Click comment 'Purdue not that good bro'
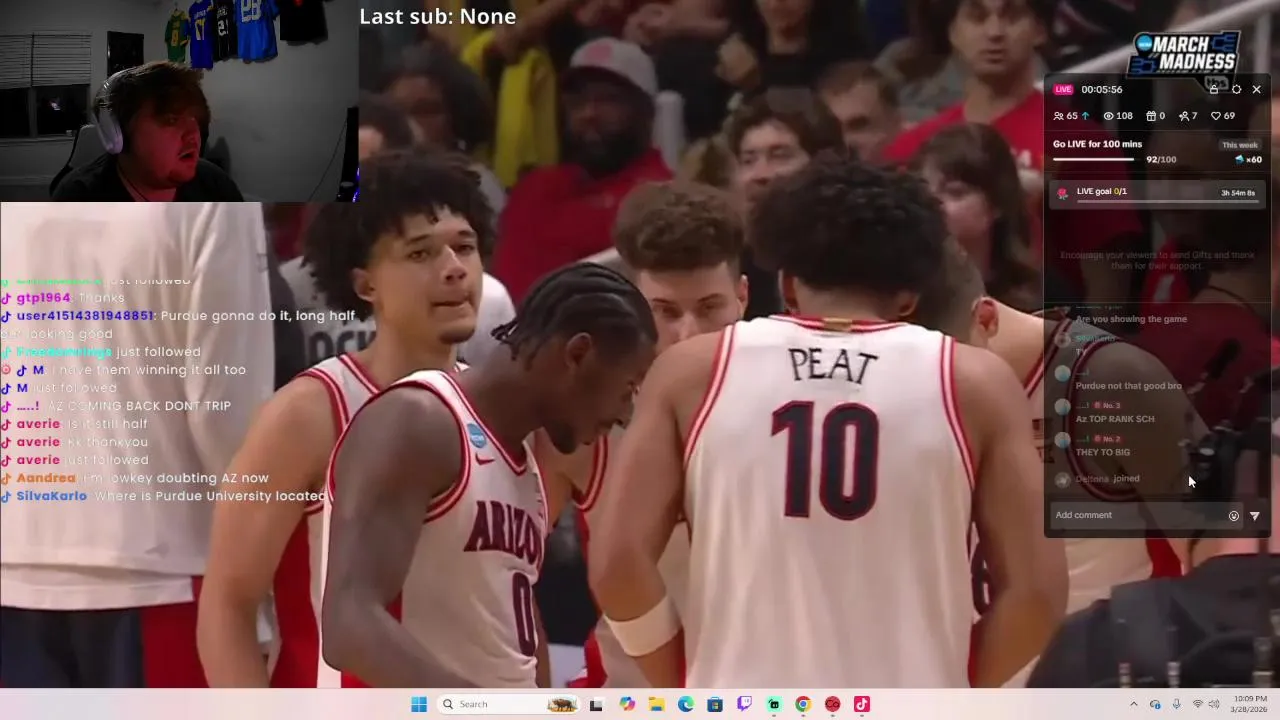The height and width of the screenshot is (720, 1280). 1128,386
